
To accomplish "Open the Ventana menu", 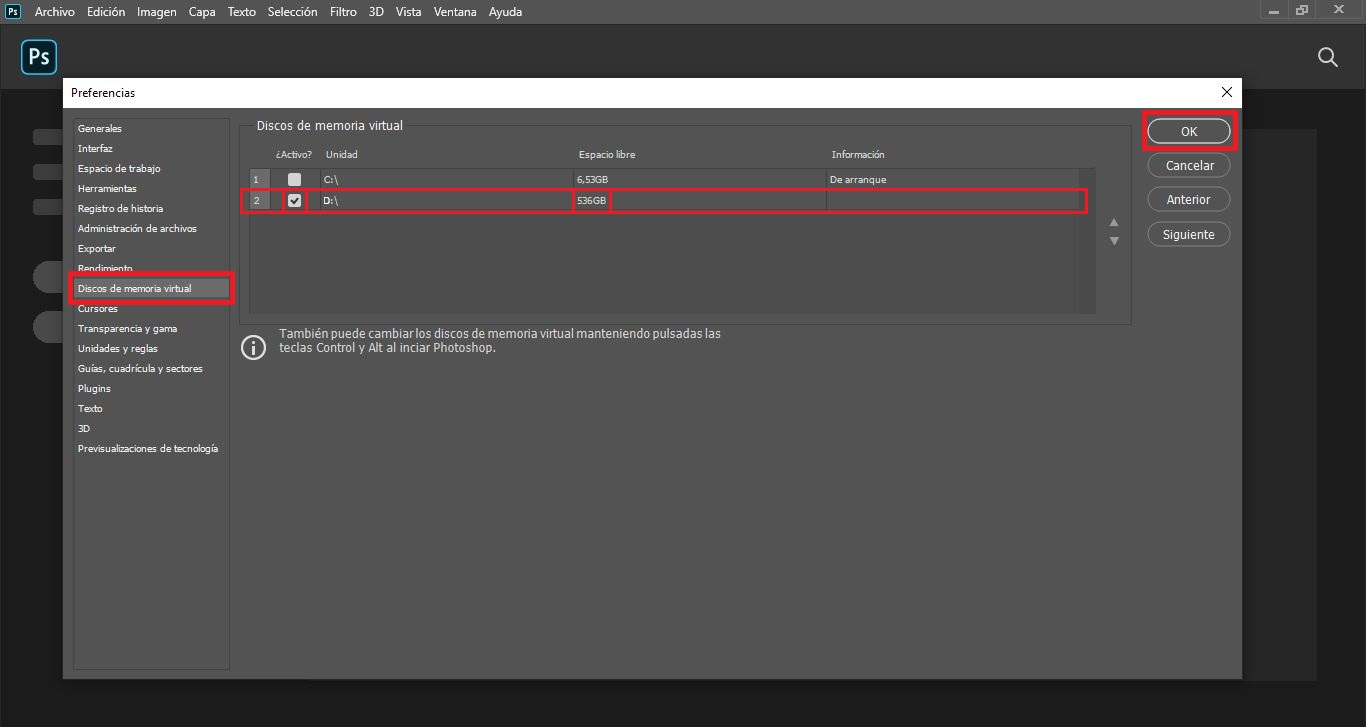I will (456, 12).
